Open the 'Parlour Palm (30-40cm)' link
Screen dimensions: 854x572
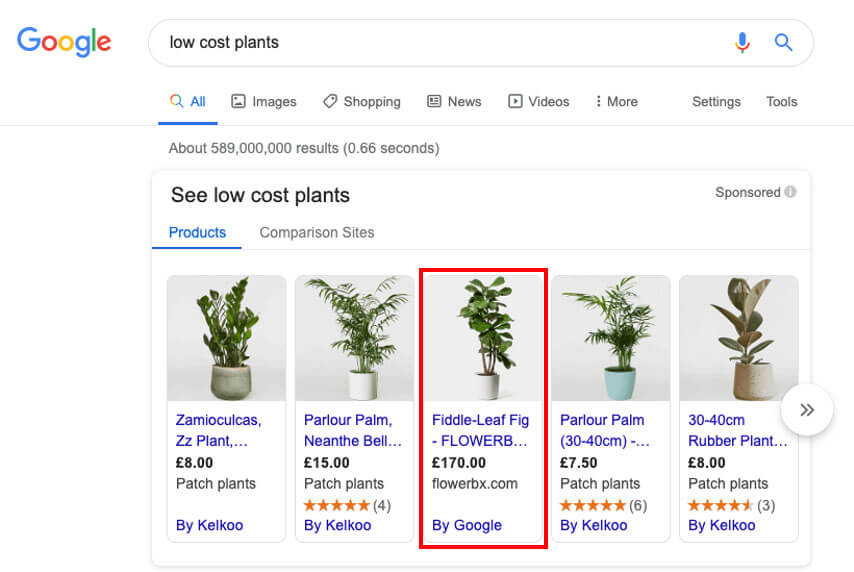[605, 430]
